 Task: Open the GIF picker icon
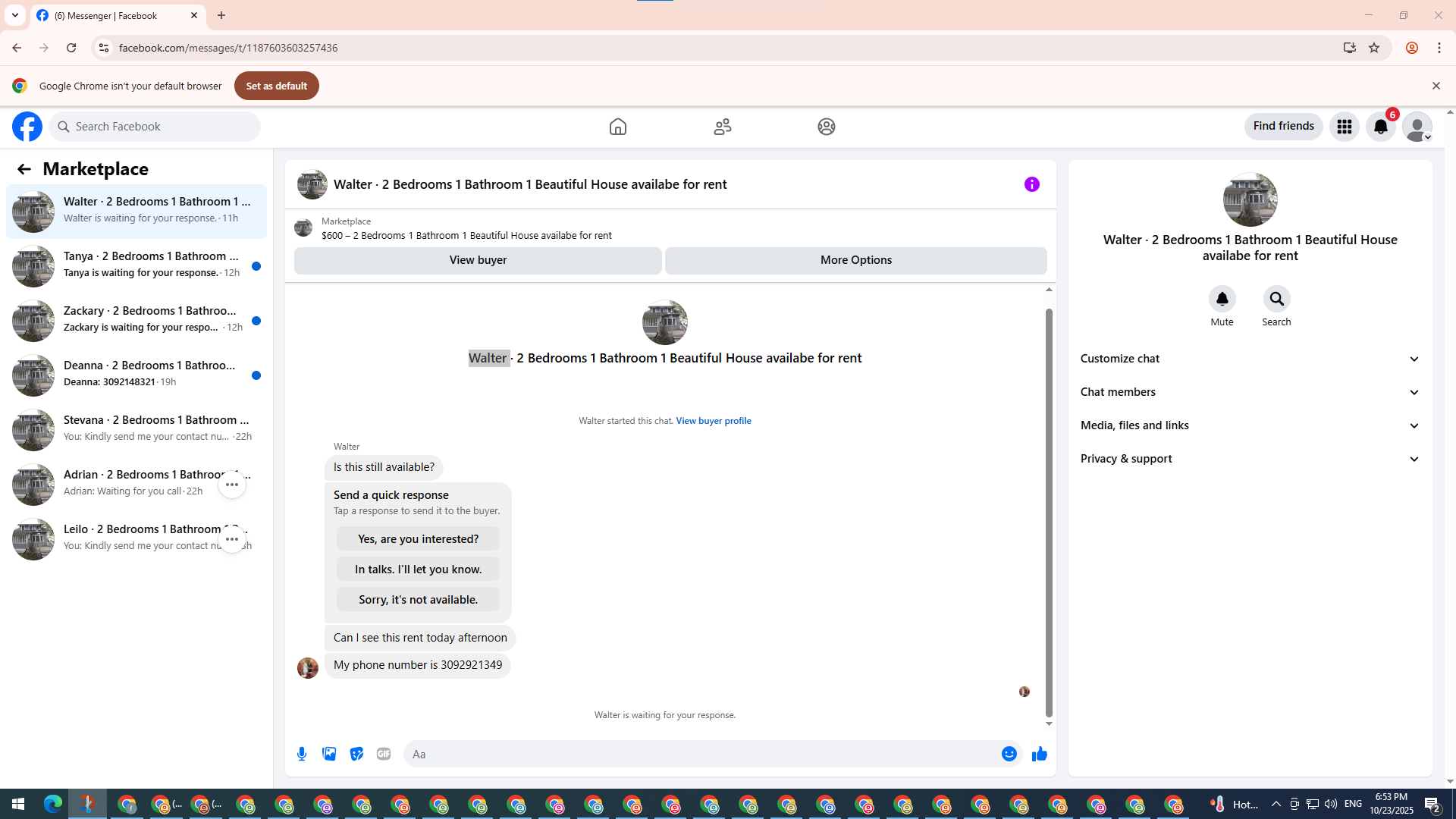pyautogui.click(x=384, y=754)
